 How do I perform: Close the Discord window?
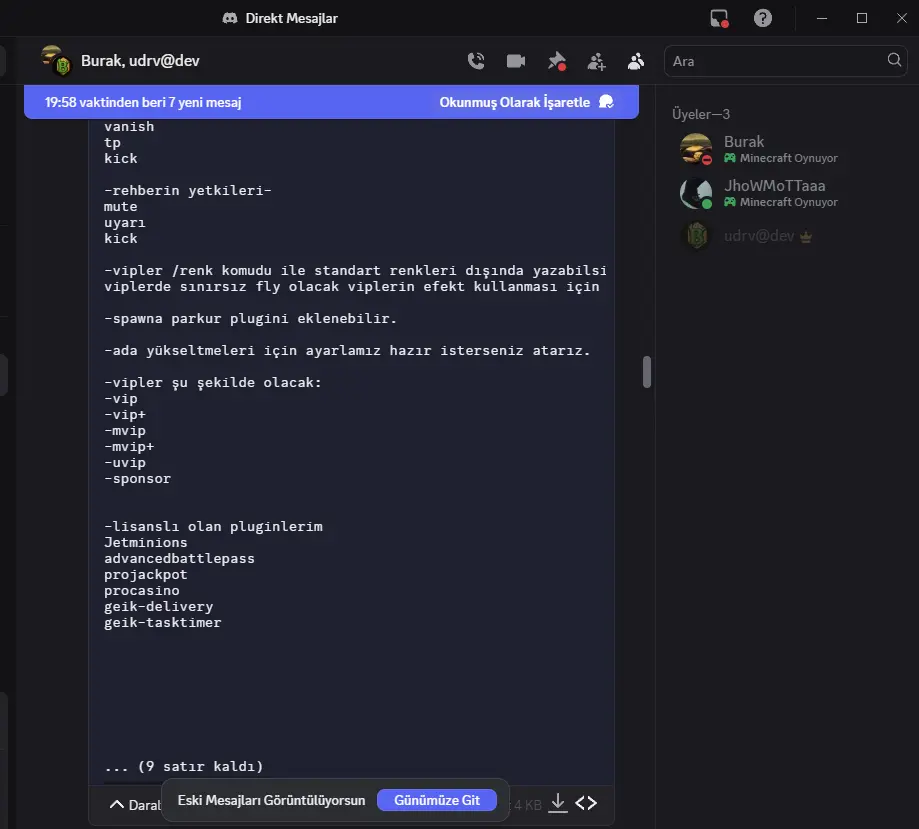pyautogui.click(x=901, y=18)
